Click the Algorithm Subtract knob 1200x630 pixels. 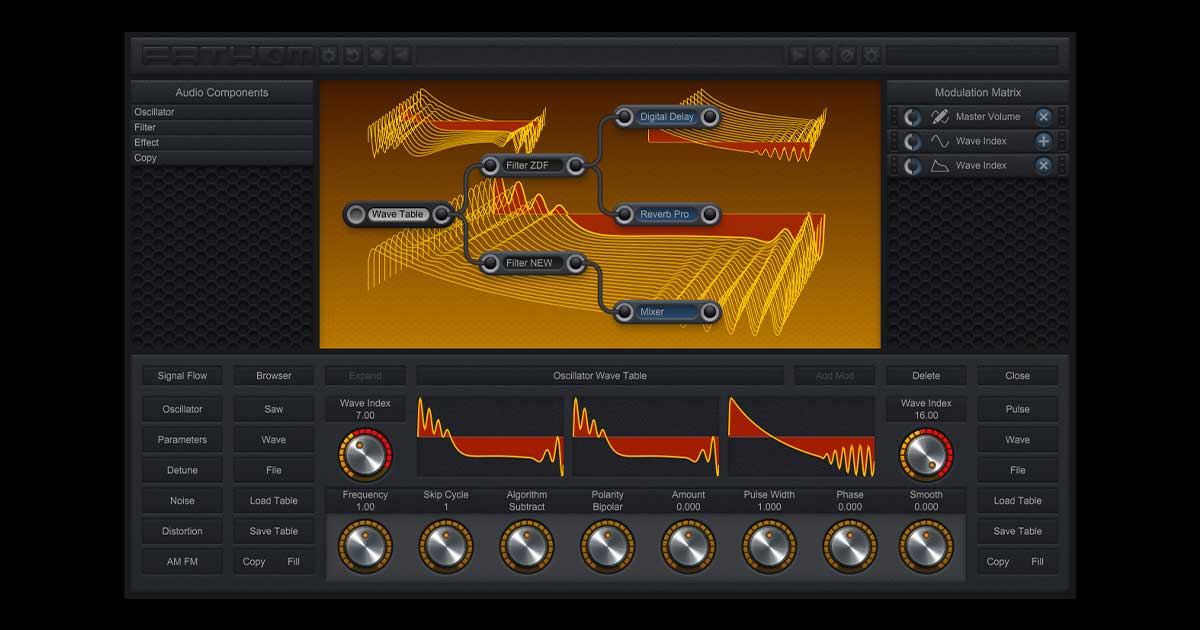point(527,546)
